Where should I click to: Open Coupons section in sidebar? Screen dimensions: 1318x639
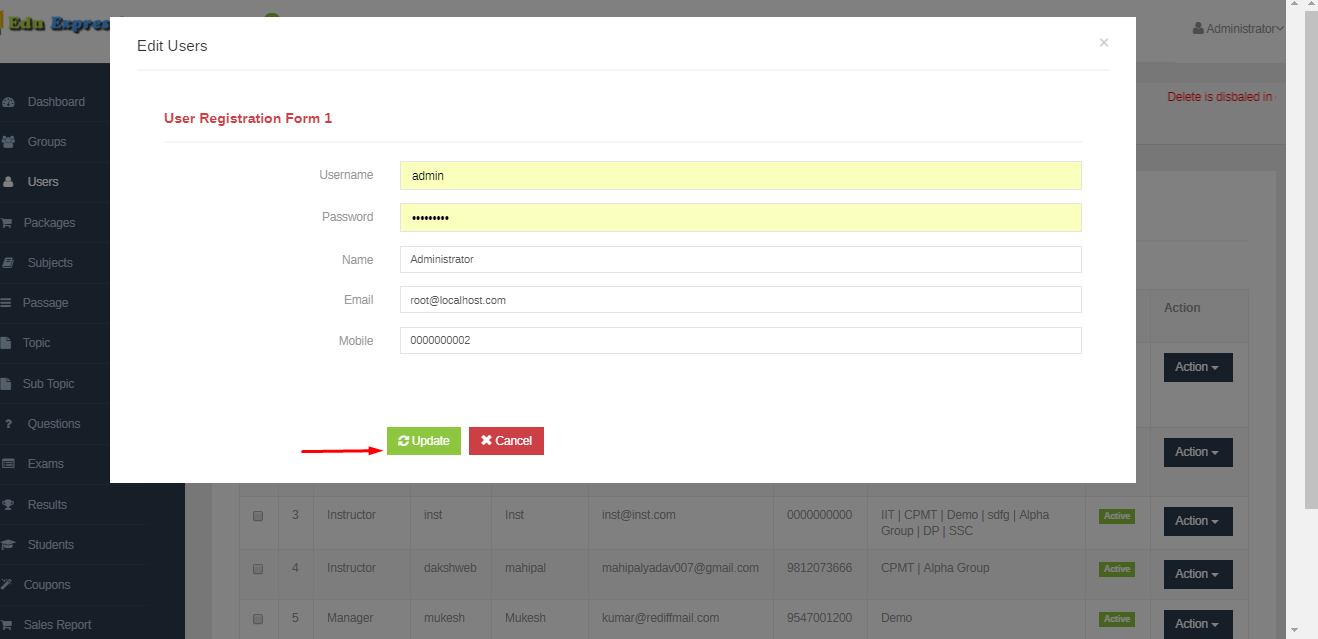47,585
